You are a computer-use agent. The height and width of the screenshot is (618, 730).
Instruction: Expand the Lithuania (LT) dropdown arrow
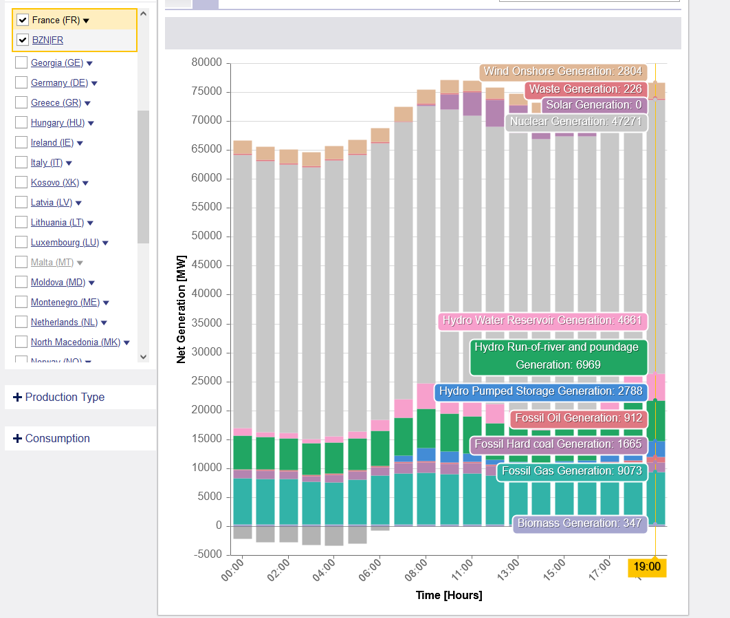coord(90,223)
